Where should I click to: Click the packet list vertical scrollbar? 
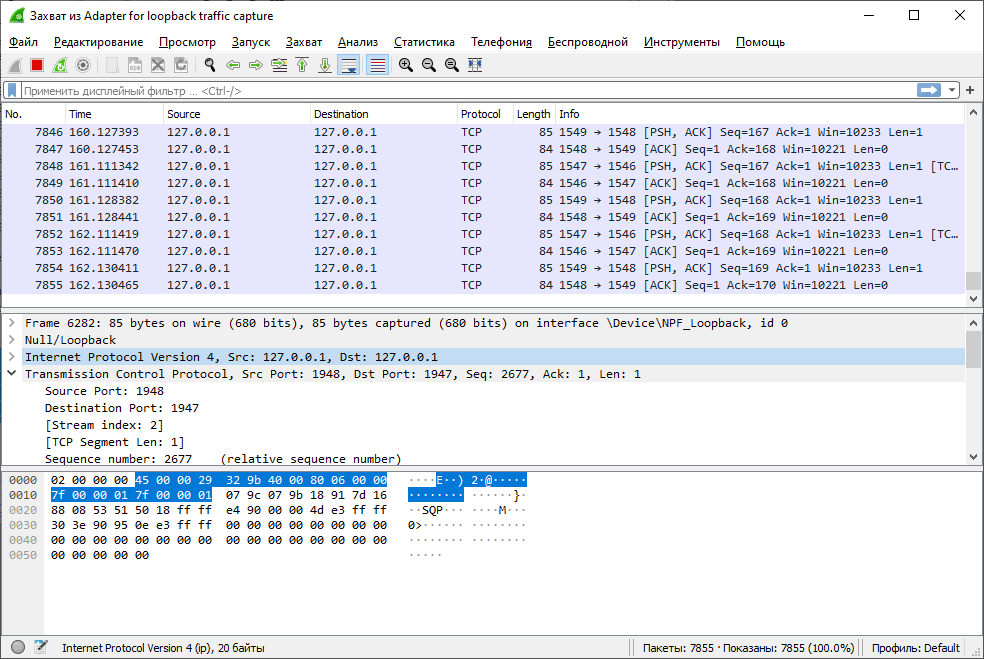(x=973, y=200)
